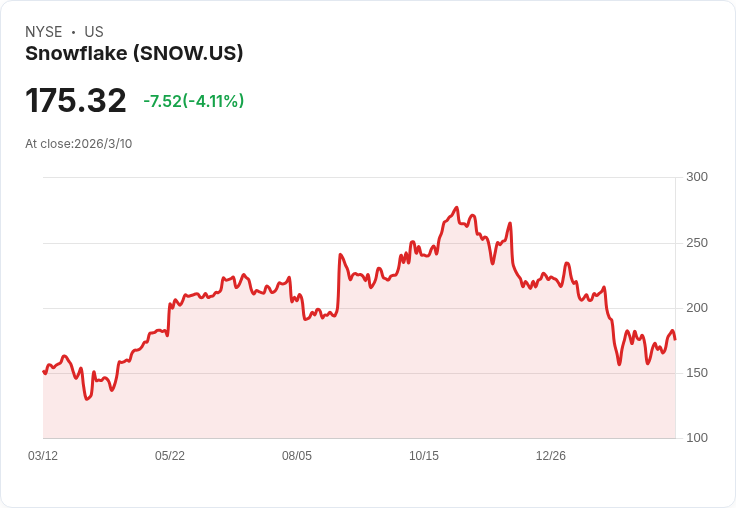This screenshot has width=736, height=508.
Task: Click the chart's highest peak near 275
Action: (x=457, y=208)
